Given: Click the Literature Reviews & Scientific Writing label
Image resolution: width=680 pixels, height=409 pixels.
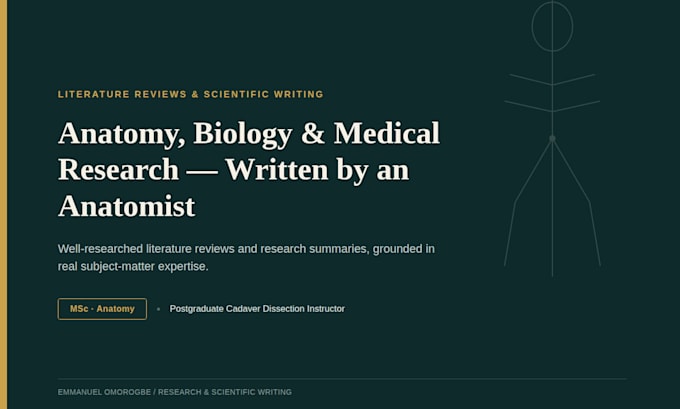Looking at the screenshot, I should 191,94.
